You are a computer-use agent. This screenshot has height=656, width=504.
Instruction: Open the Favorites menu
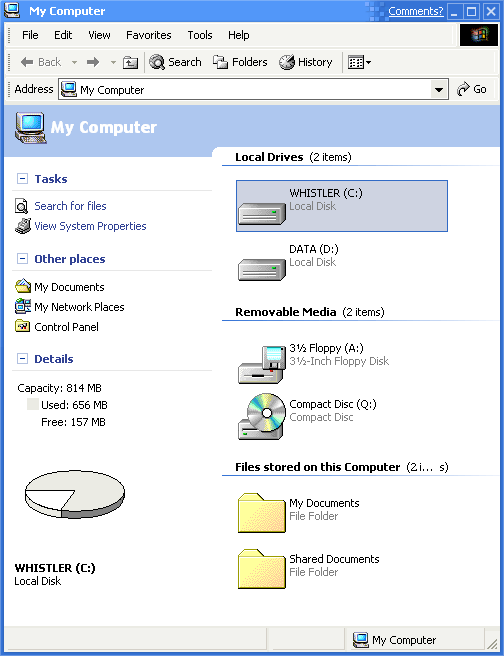(148, 35)
